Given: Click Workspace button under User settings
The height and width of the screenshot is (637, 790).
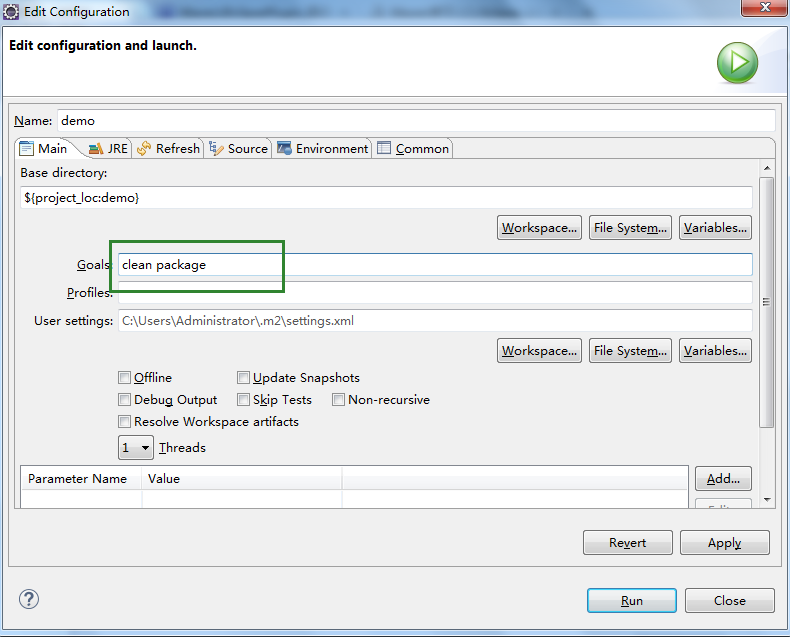Looking at the screenshot, I should pos(539,351).
